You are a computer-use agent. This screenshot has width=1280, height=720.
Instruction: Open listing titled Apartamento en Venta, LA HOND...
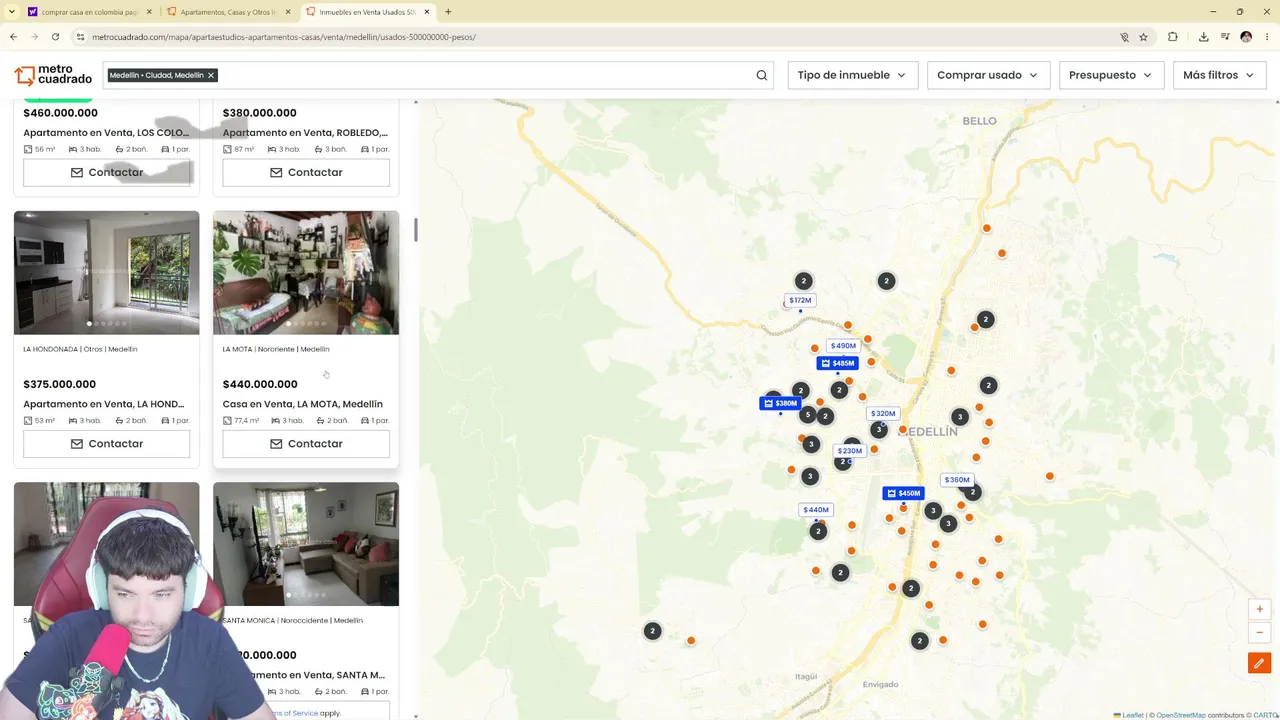[x=104, y=404]
